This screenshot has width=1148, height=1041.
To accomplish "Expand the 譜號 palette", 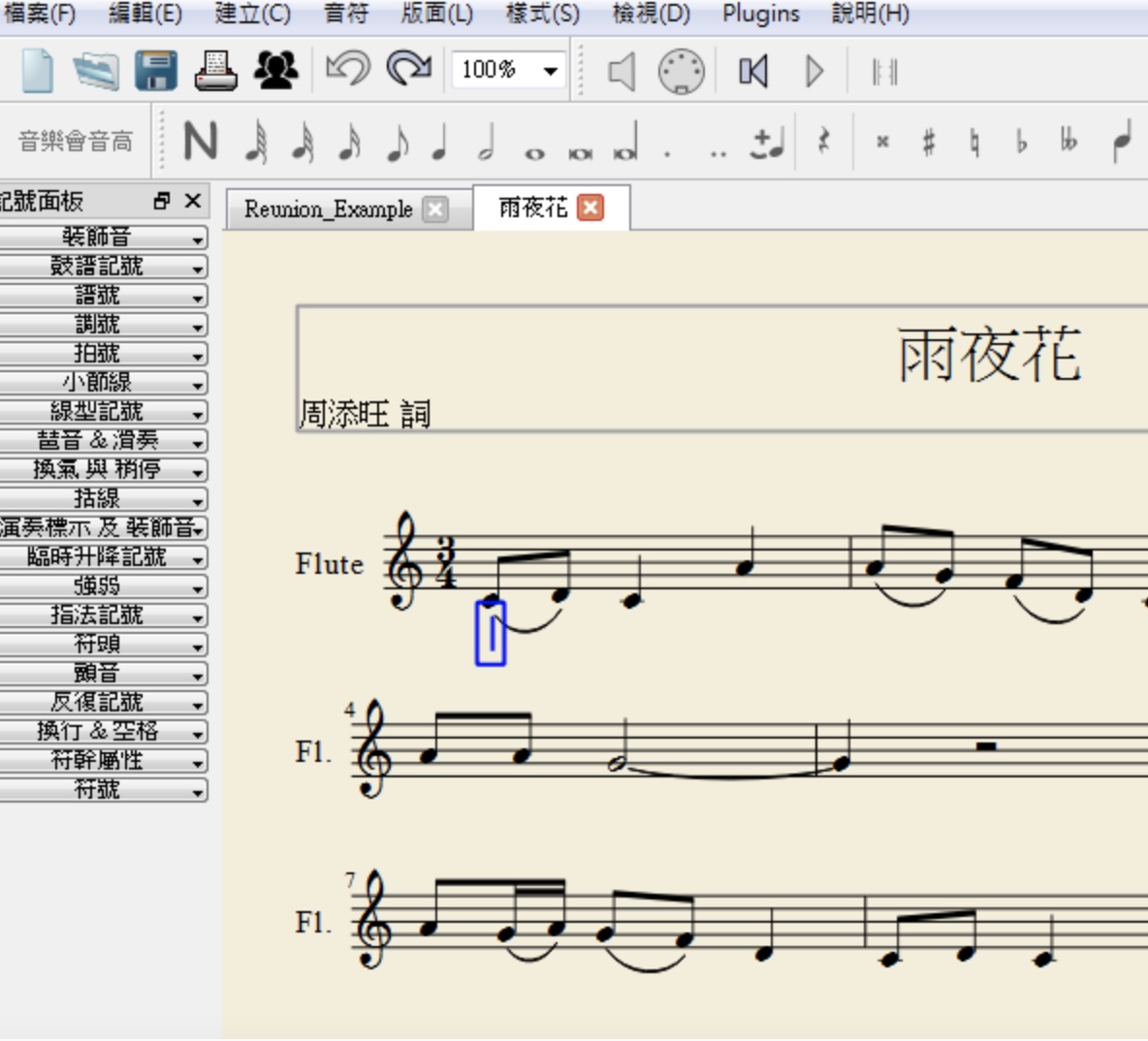I will [x=103, y=296].
